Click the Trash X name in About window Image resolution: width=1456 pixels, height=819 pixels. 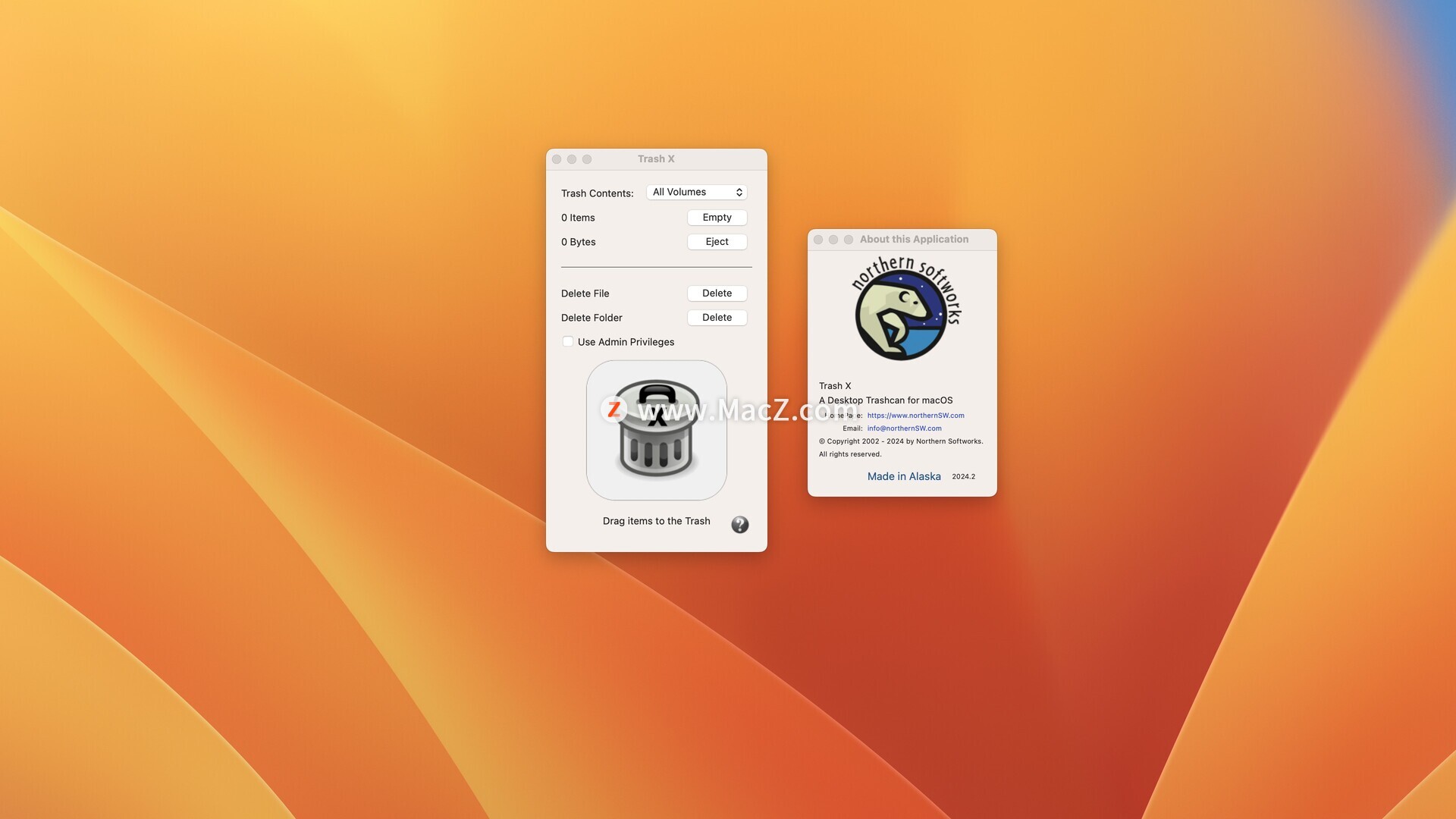(835, 386)
